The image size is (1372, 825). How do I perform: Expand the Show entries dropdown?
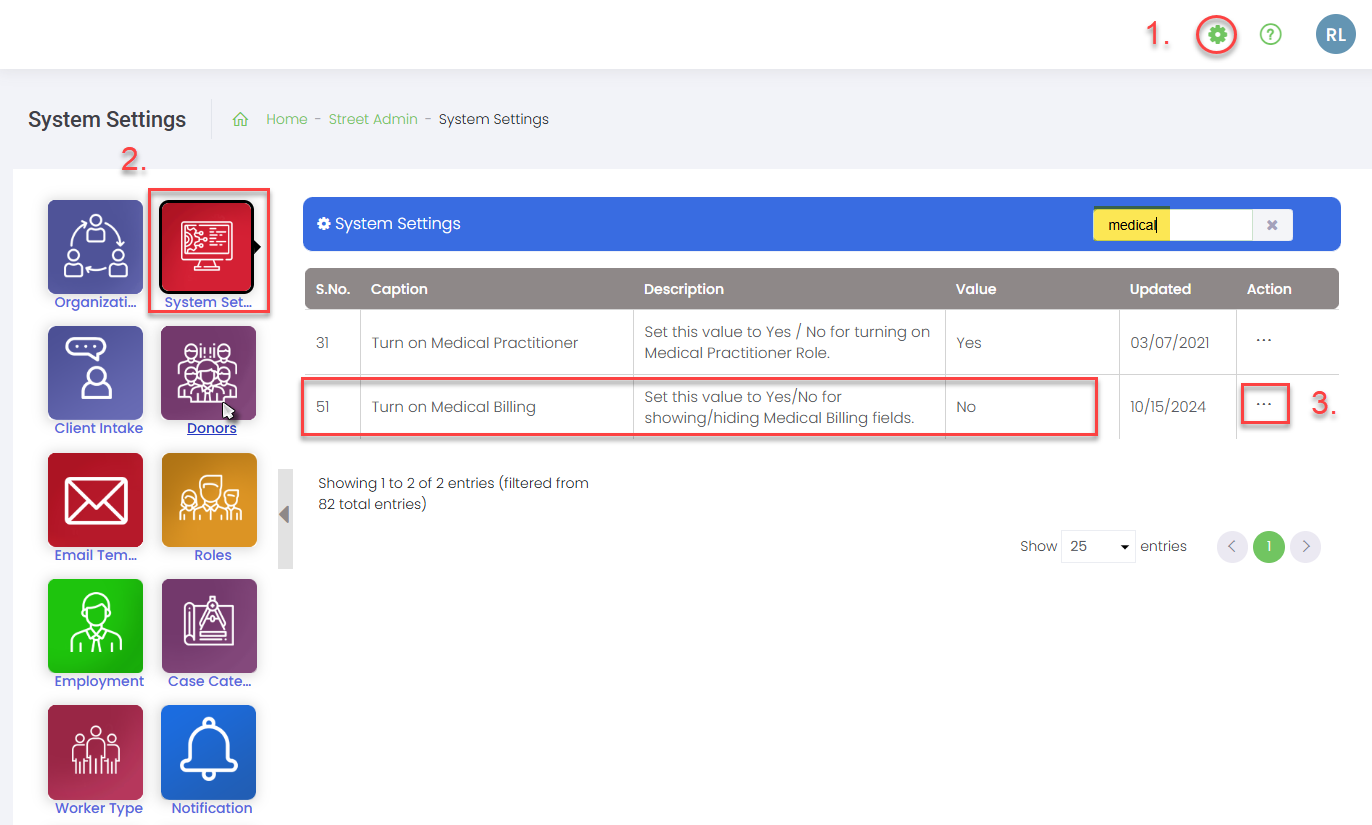pos(1098,547)
